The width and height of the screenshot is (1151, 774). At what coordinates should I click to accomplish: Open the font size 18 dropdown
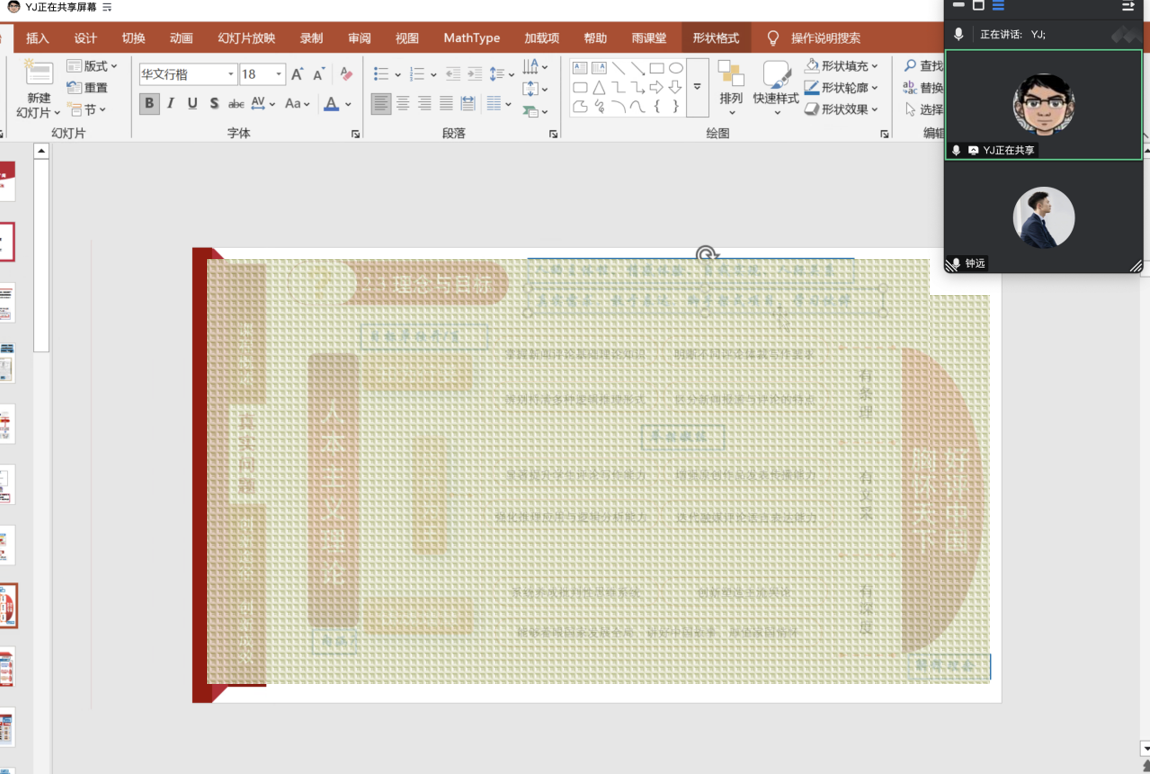[279, 74]
